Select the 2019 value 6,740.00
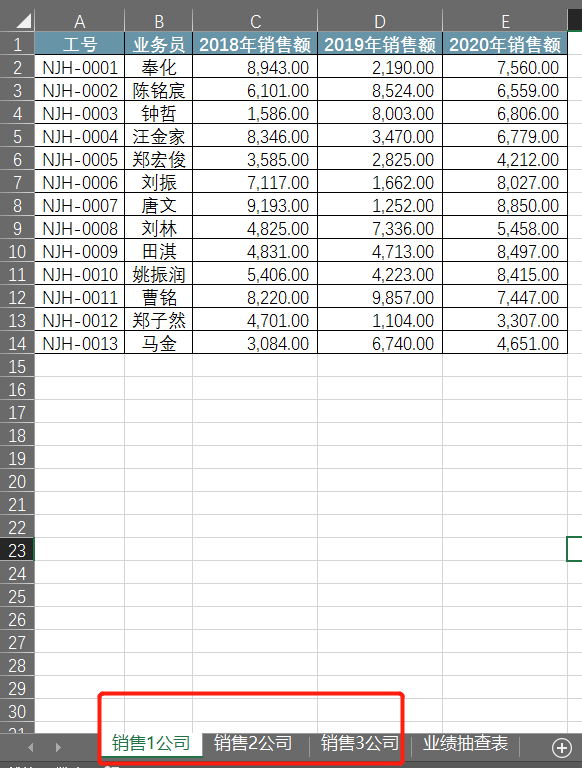The width and height of the screenshot is (582, 768). [380, 344]
